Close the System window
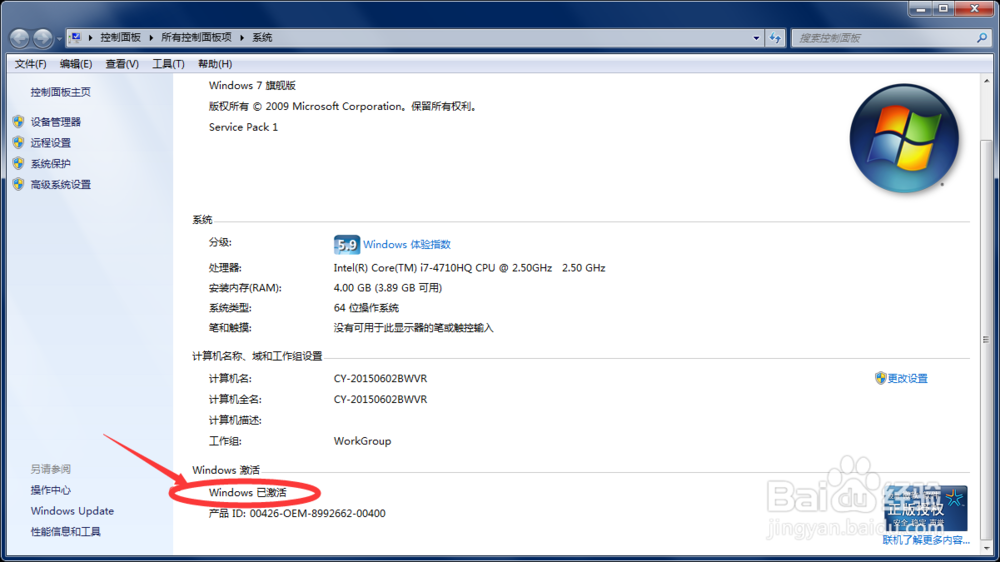This screenshot has height=562, width=1000. [974, 9]
